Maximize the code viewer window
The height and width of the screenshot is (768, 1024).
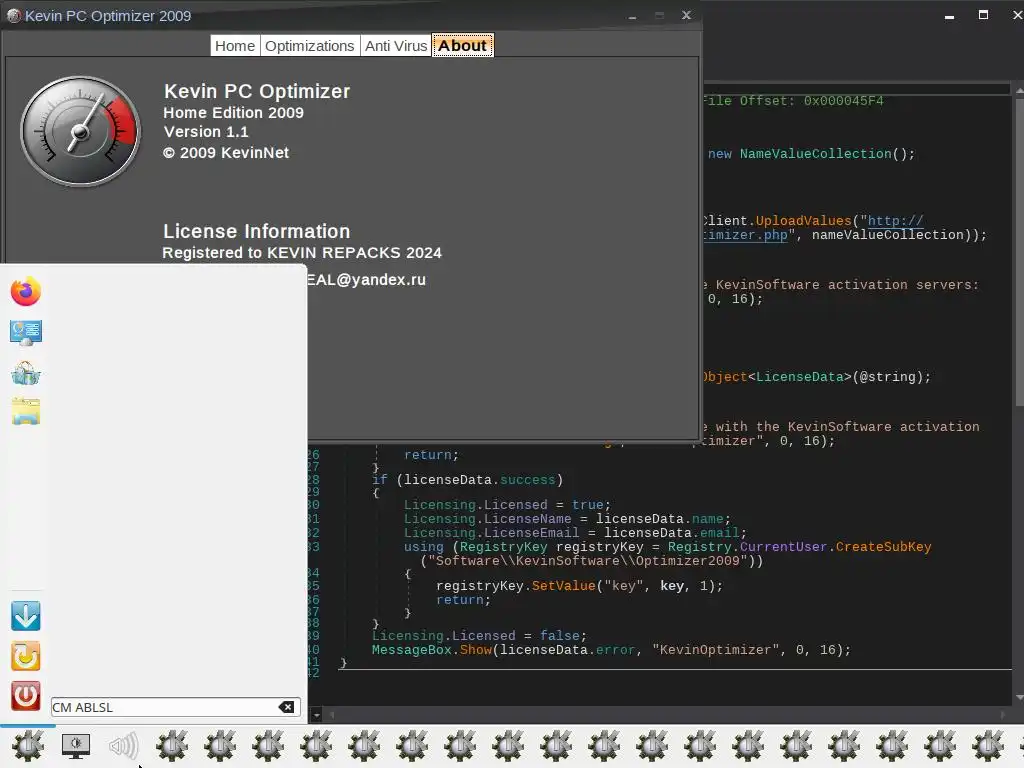coord(984,14)
